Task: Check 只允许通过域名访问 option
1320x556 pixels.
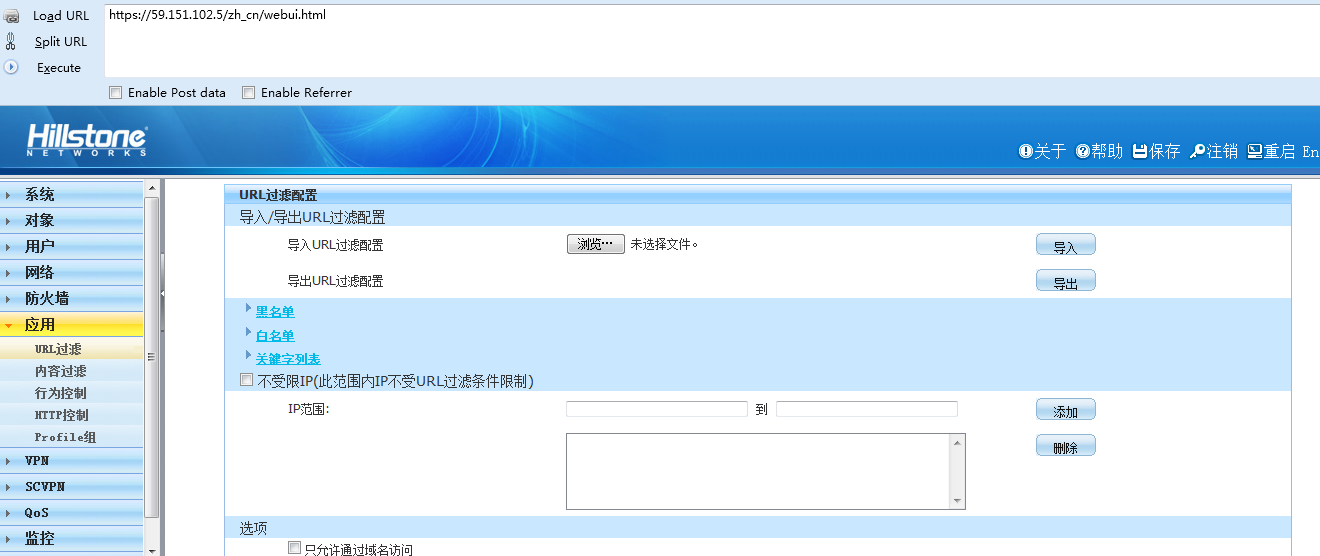Action: coord(294,548)
